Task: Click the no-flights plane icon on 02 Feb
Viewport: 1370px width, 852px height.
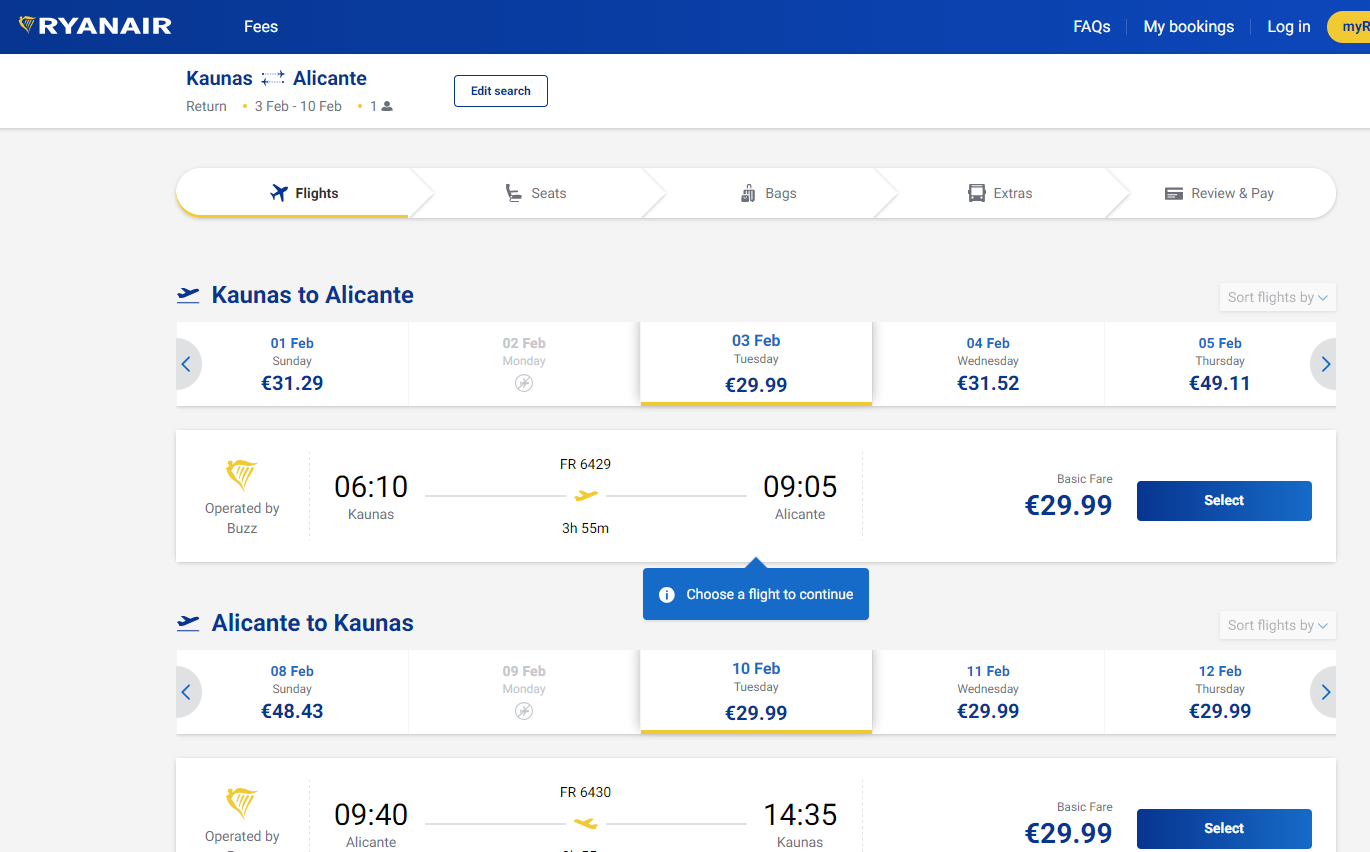Action: [523, 382]
